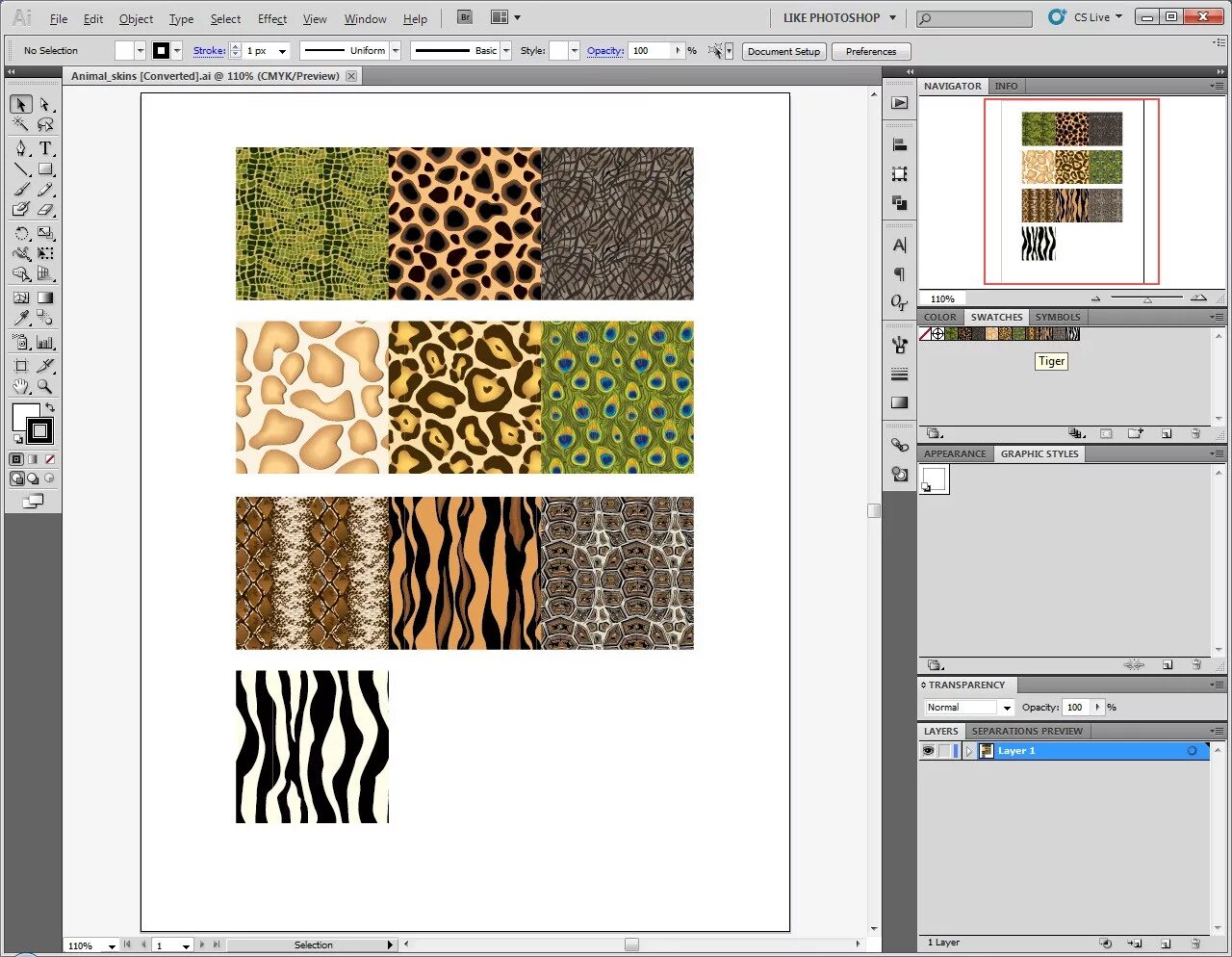Select the Pen tool

point(21,148)
